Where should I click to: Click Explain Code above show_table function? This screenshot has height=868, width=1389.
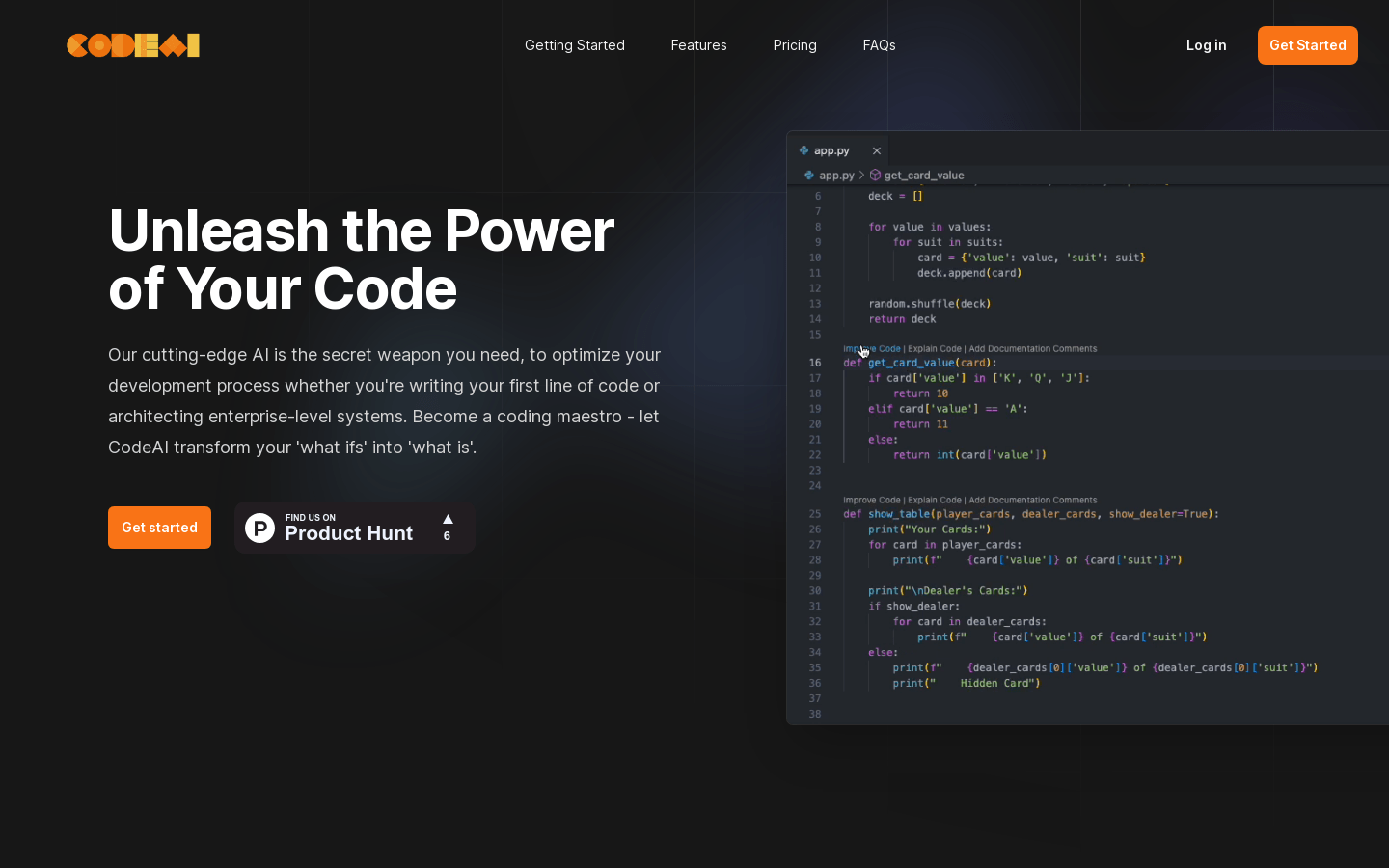coord(935,500)
